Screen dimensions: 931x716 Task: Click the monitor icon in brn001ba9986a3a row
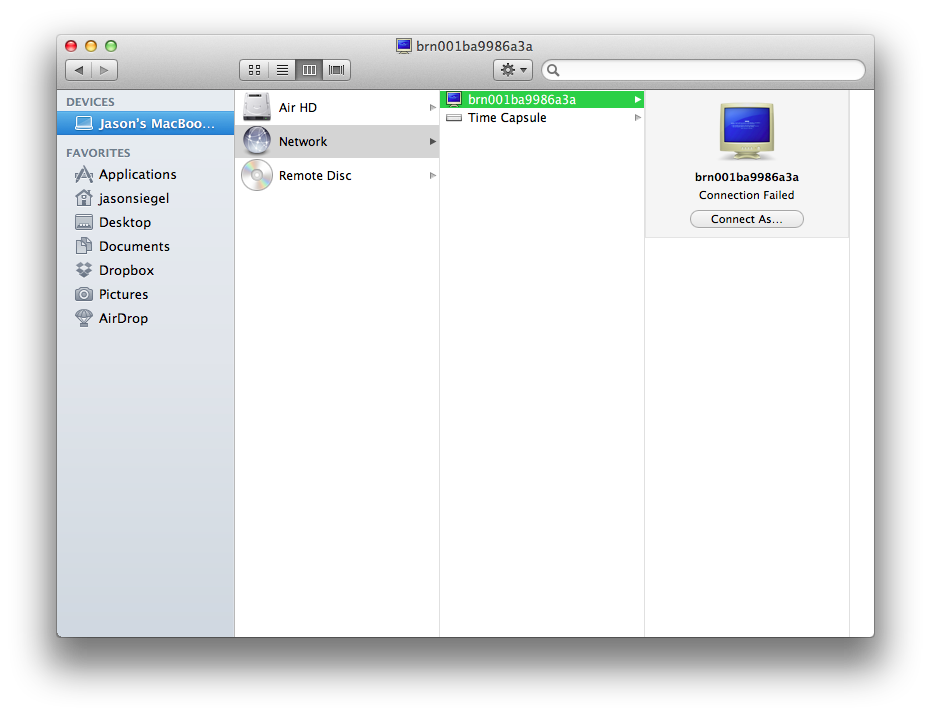[x=454, y=99]
